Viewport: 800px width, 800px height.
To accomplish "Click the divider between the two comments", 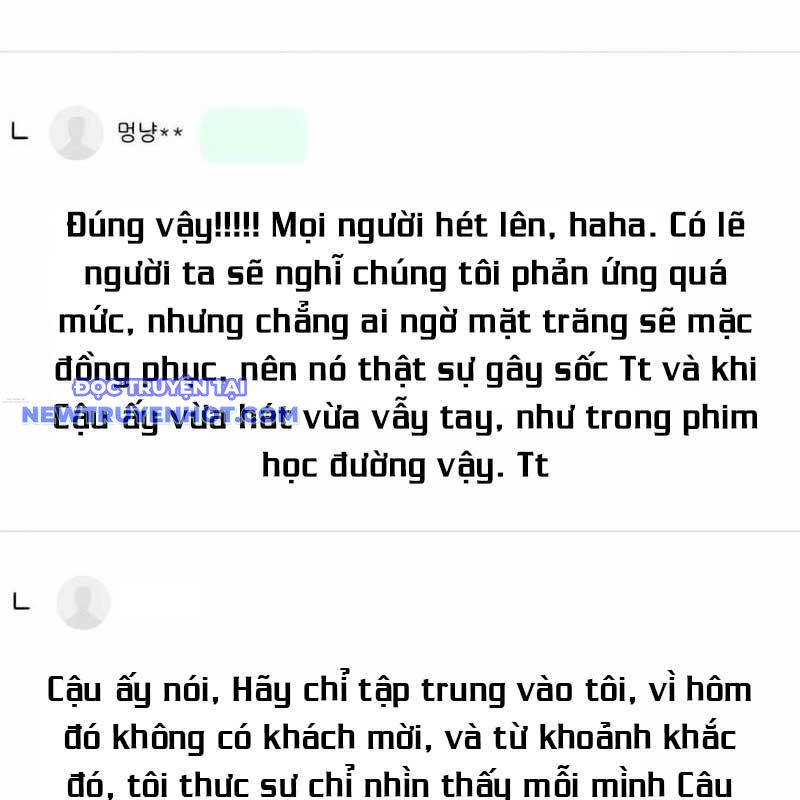I will 400,531.
